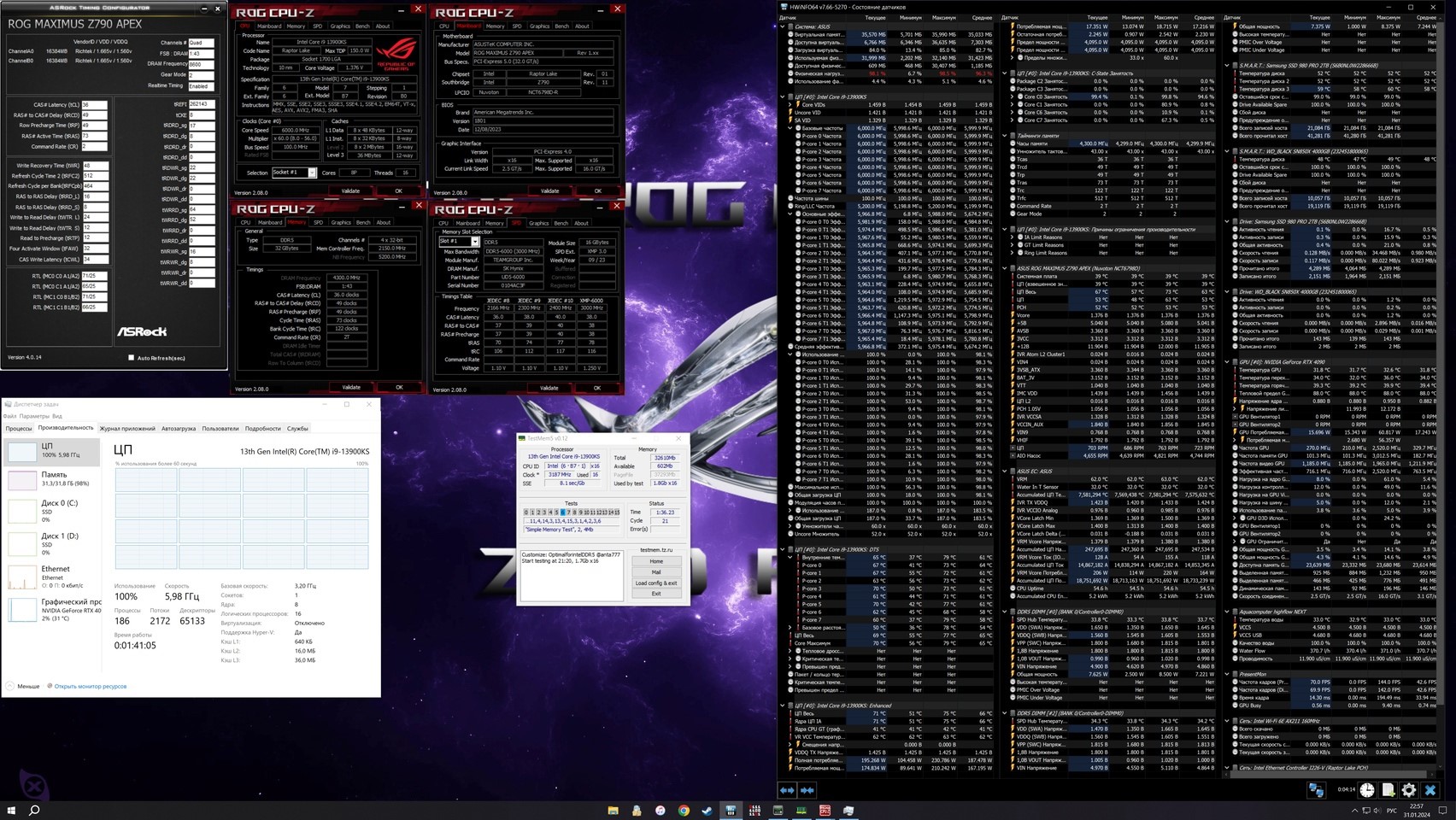Select NVIDIA GeForce GPU in Task Manager sidebar
1456x820 pixels.
51,609
